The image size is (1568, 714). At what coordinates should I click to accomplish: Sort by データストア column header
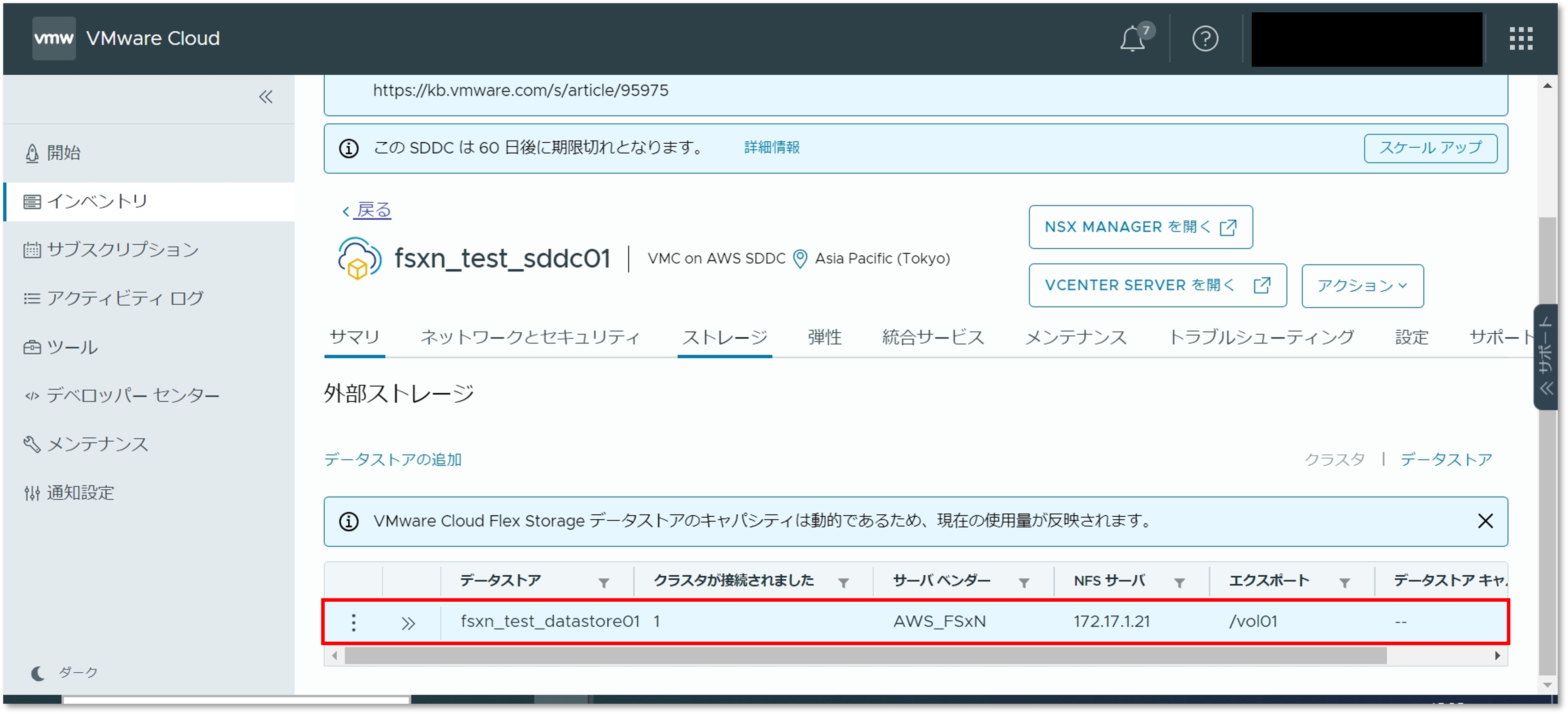coord(500,581)
